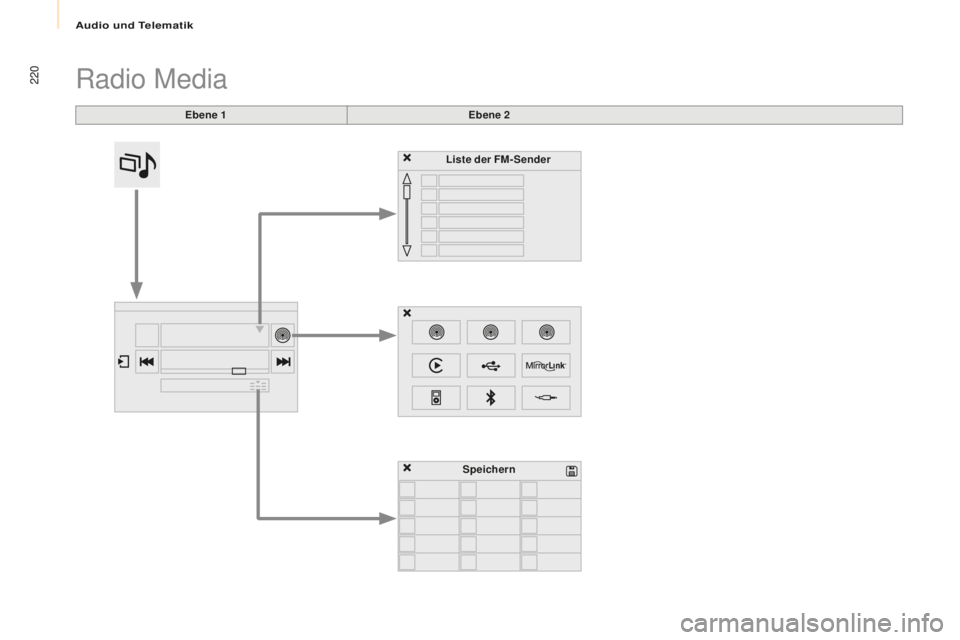Click the Liste der FM-Sender title

(498, 159)
